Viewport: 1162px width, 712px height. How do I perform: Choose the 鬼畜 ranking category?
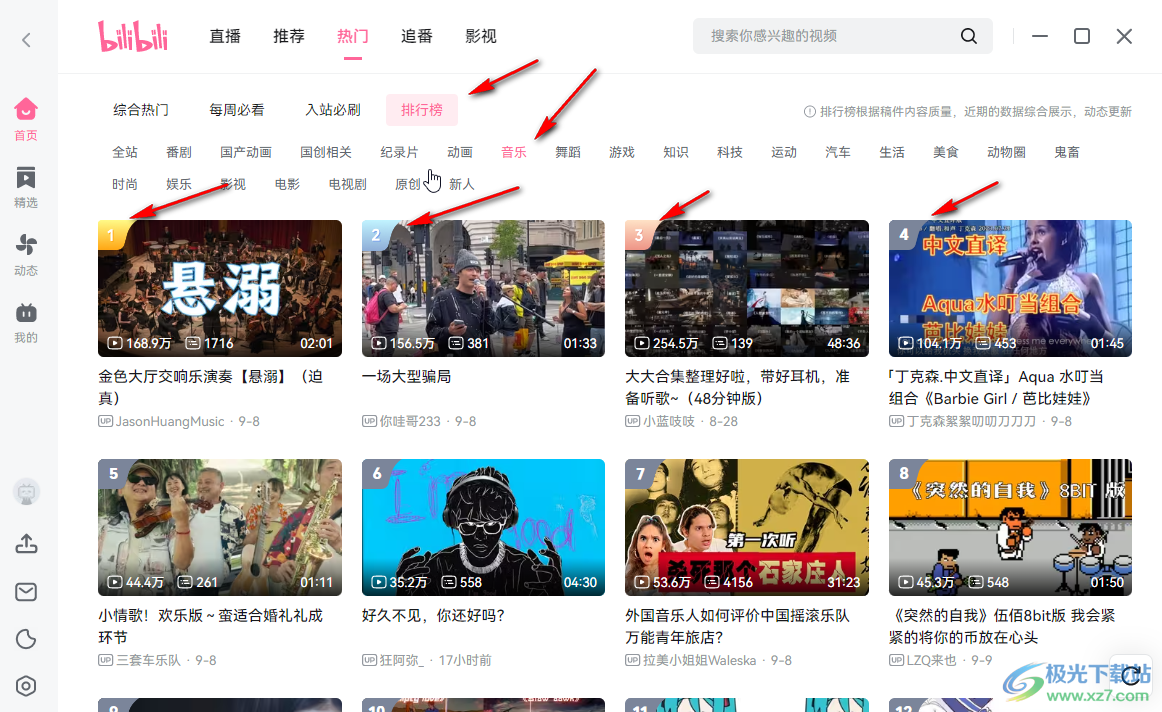click(x=1067, y=152)
